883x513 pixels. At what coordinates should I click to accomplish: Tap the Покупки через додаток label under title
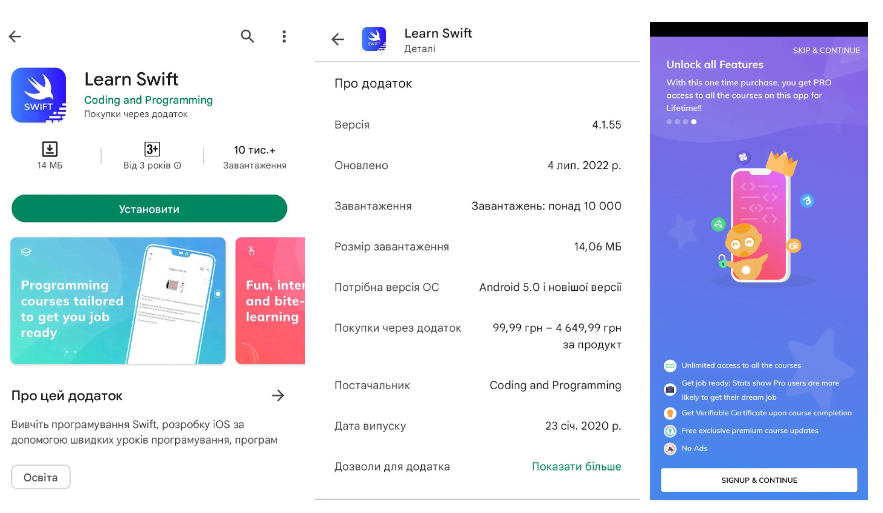click(136, 114)
